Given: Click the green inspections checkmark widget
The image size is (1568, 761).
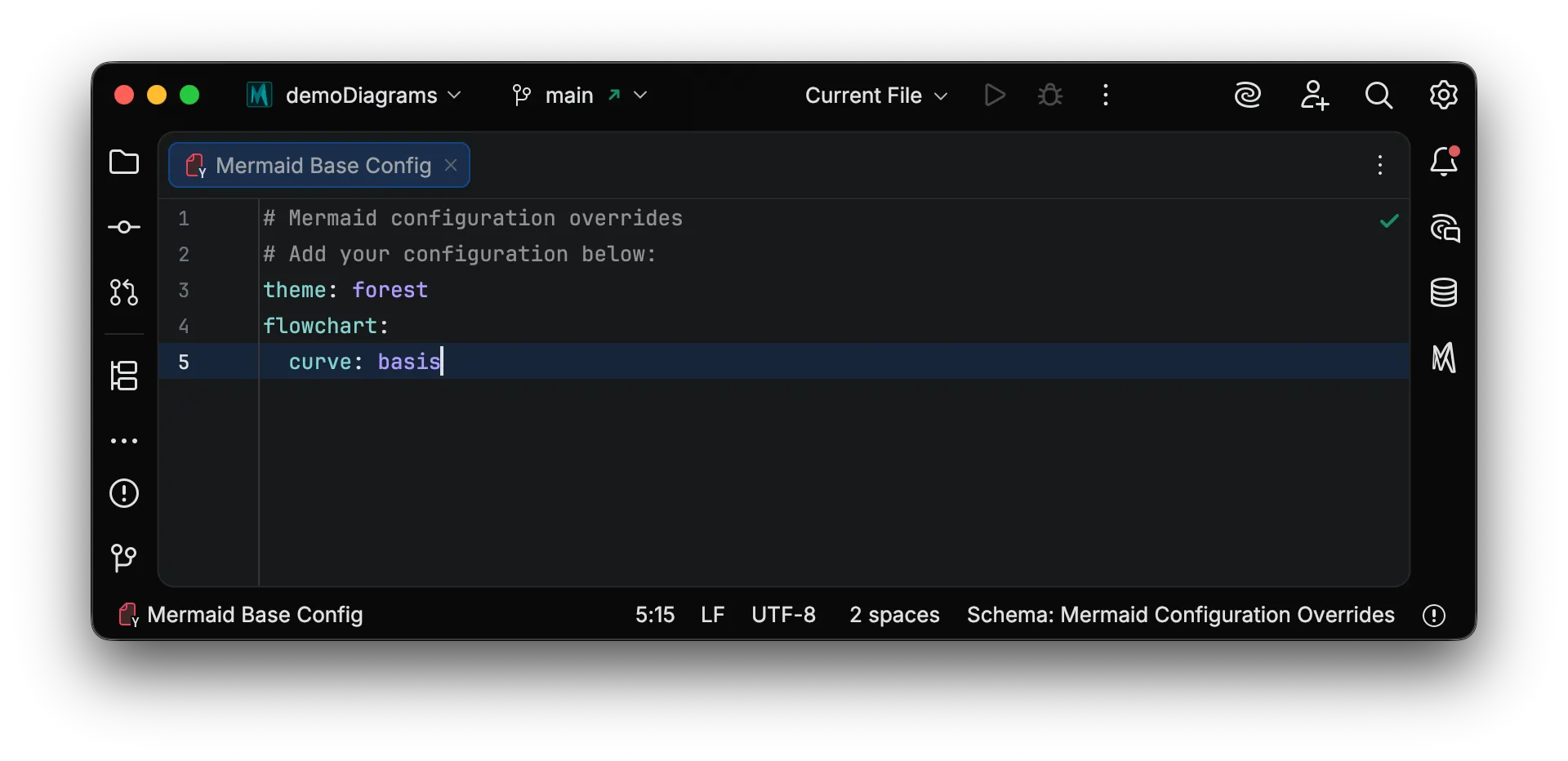Looking at the screenshot, I should (x=1389, y=220).
